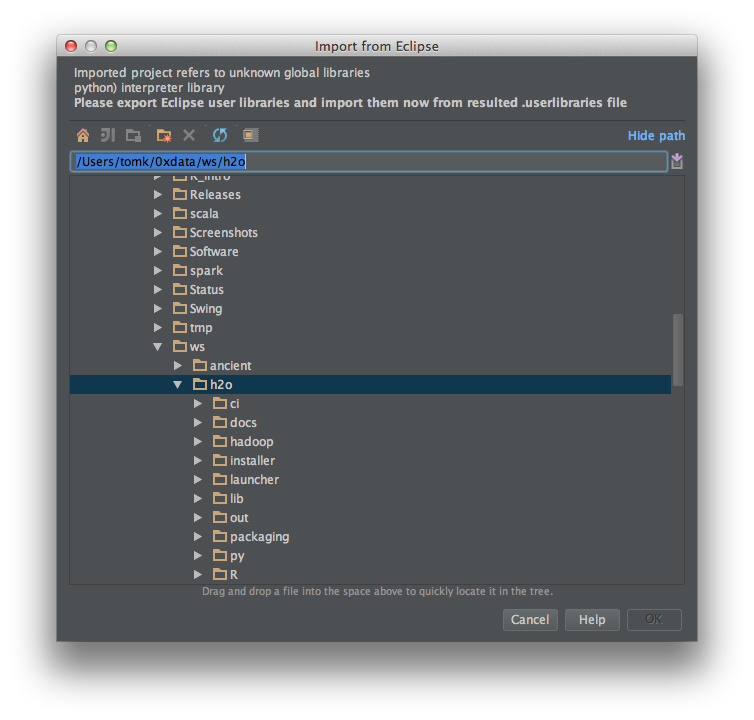
Task: Select the spark folder
Action: click(x=206, y=271)
